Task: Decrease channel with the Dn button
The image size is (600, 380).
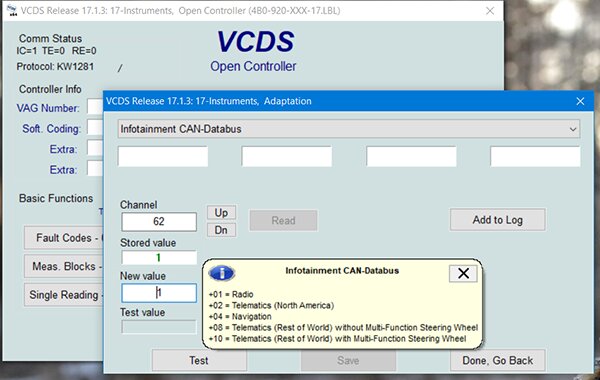Action: (x=221, y=230)
